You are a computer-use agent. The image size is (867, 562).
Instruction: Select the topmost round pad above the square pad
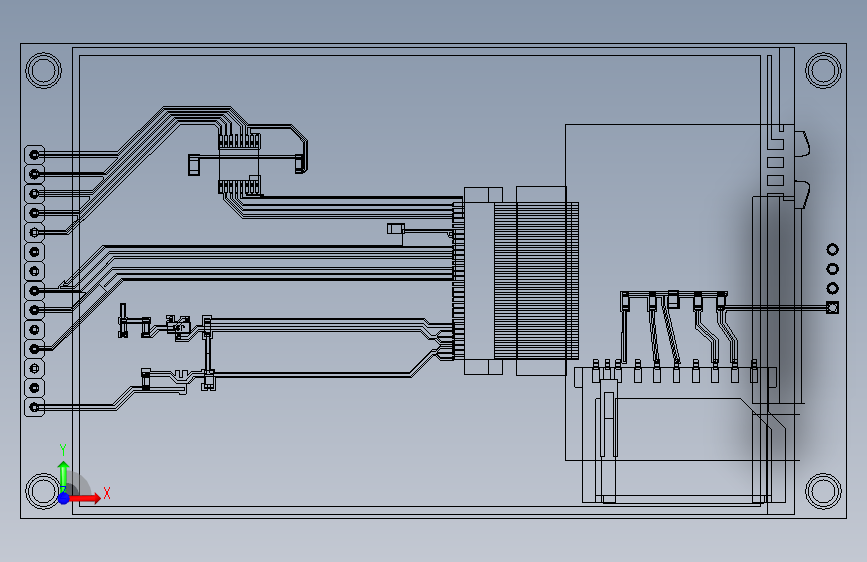(832, 249)
